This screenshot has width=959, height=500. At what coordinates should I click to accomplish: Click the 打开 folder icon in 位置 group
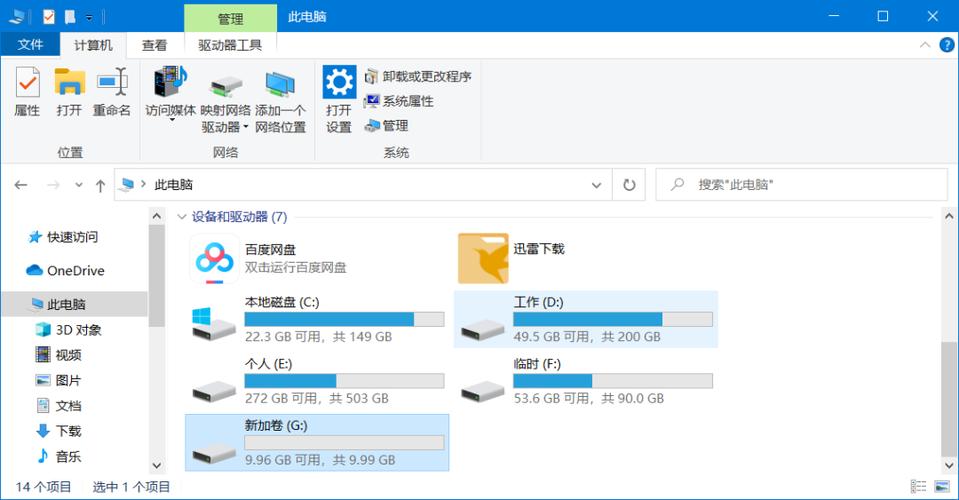69,83
